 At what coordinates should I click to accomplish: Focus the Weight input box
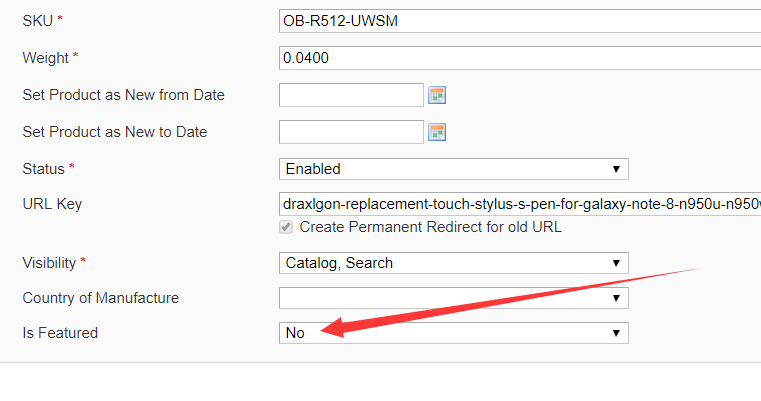coord(519,58)
